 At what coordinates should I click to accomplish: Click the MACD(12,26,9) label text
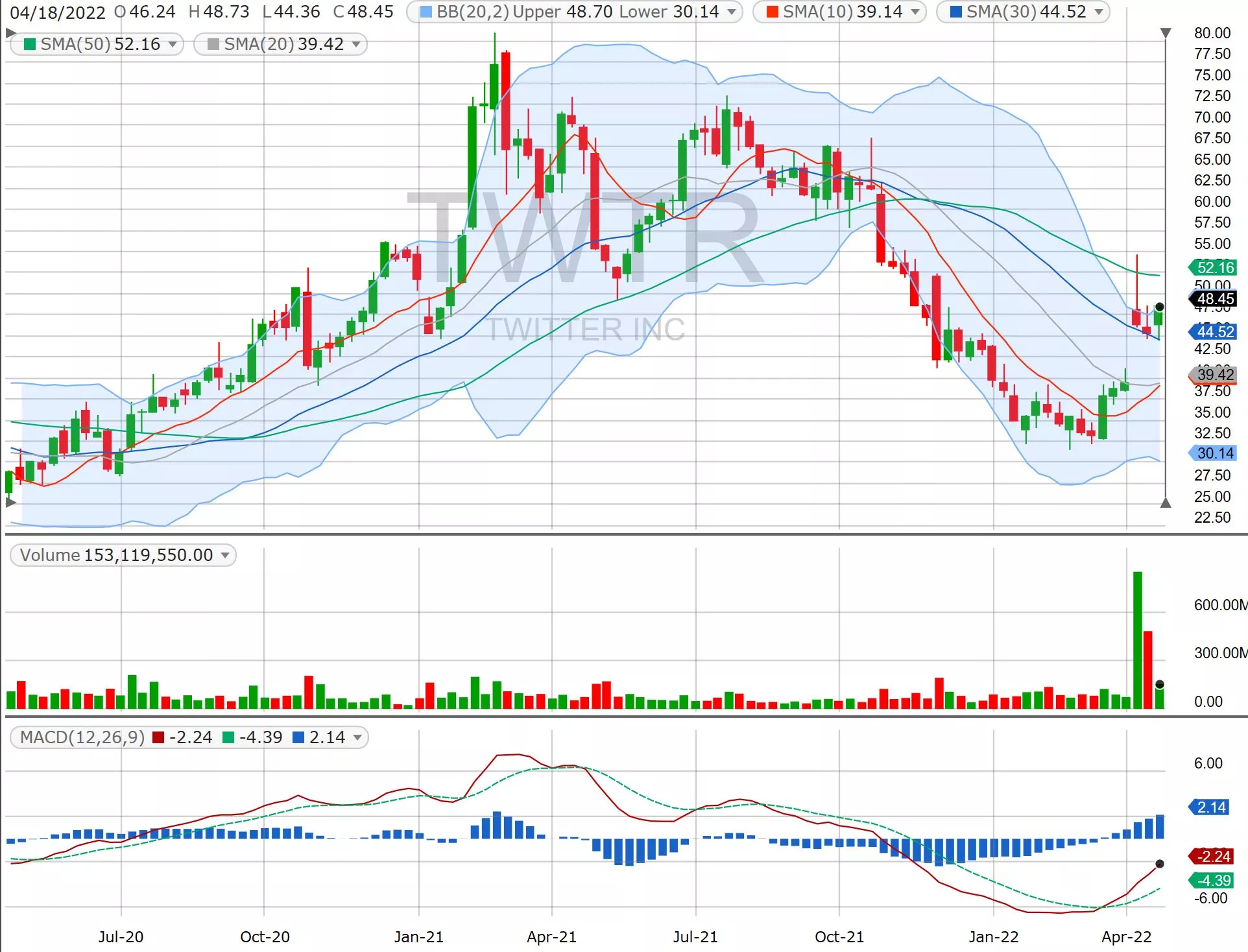82,737
